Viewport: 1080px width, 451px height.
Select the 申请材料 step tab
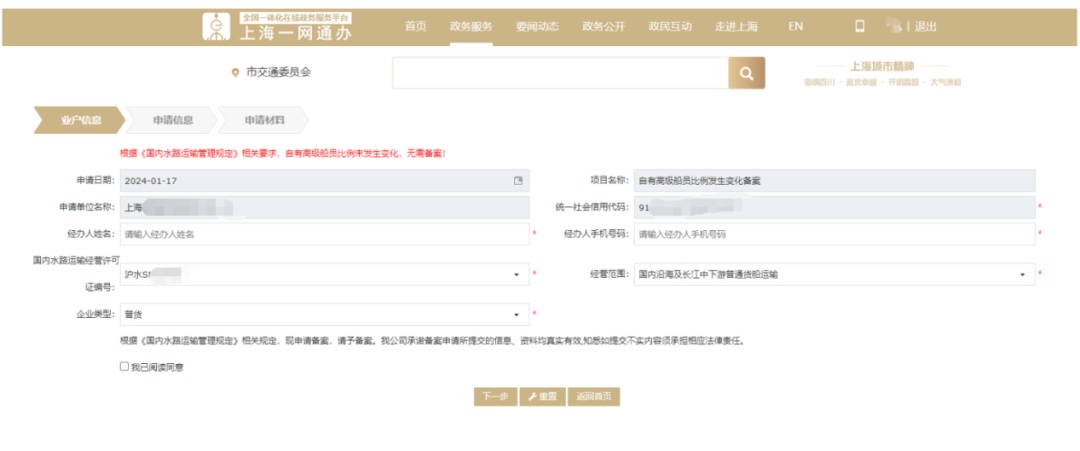(x=264, y=120)
